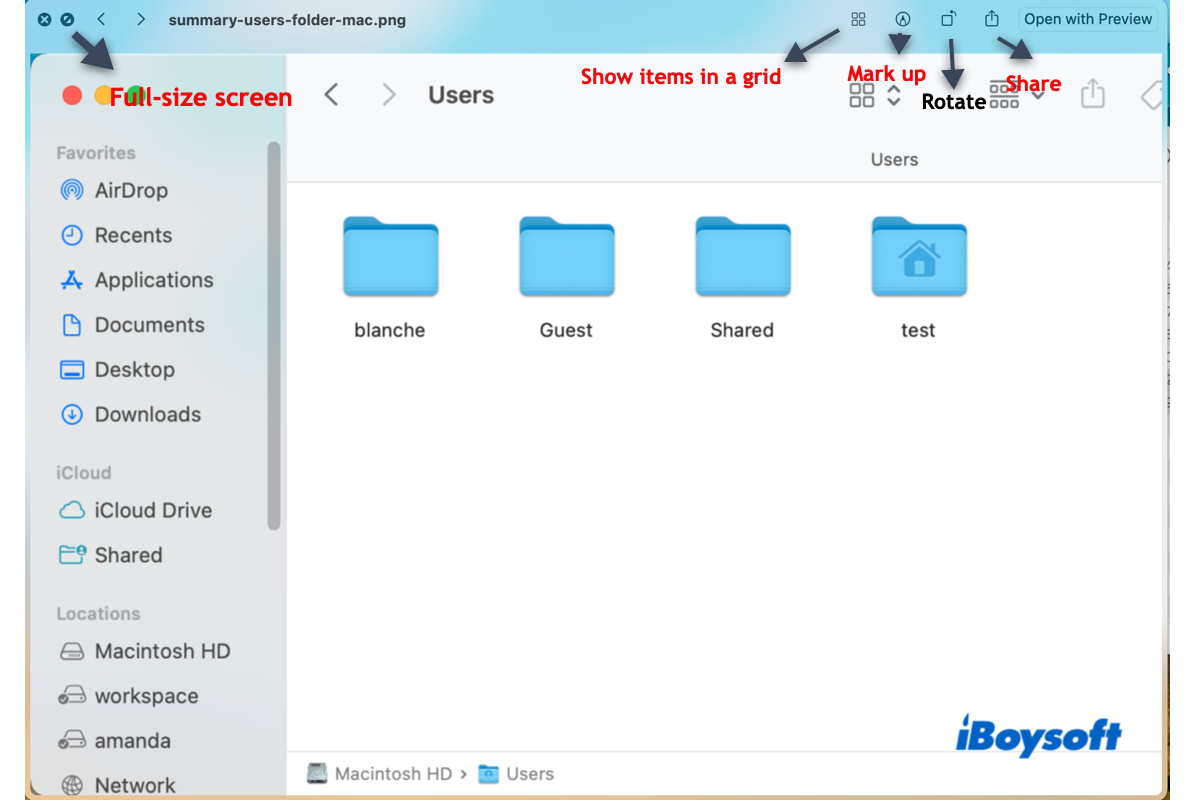This screenshot has height=800, width=1200.
Task: Click the forward arrow in the Quick Look title bar
Action: [x=140, y=18]
